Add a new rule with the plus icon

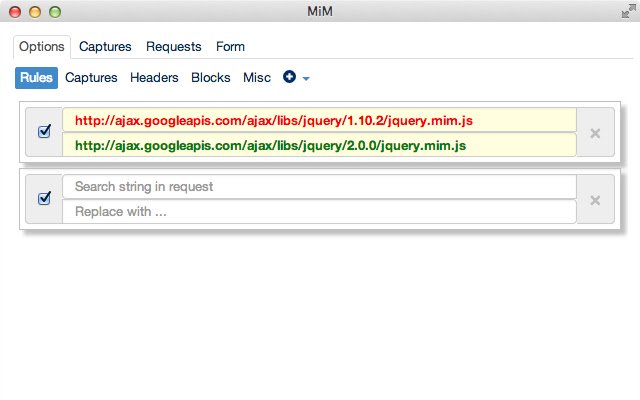[x=289, y=76]
